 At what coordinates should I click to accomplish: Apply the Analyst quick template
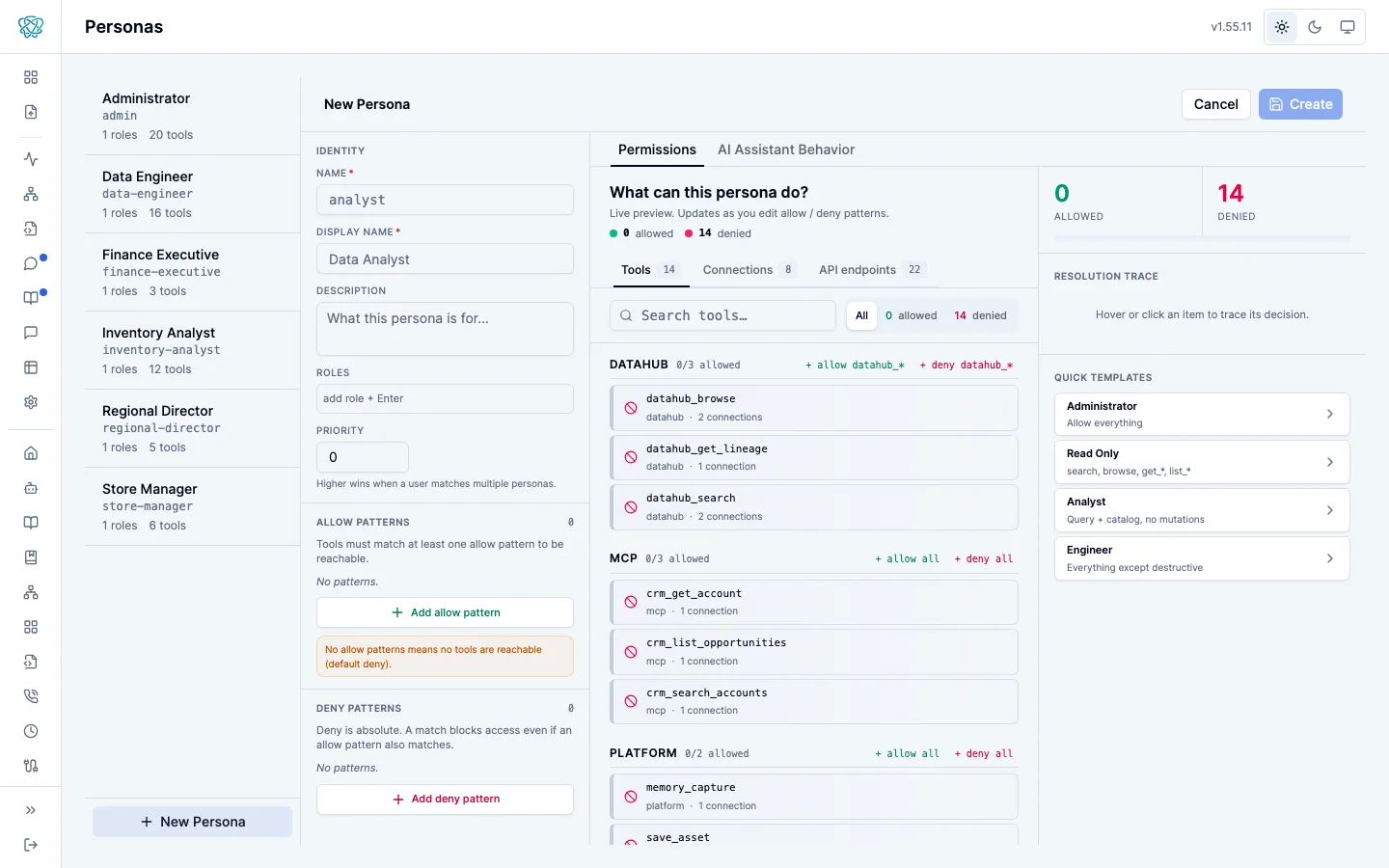(1202, 510)
